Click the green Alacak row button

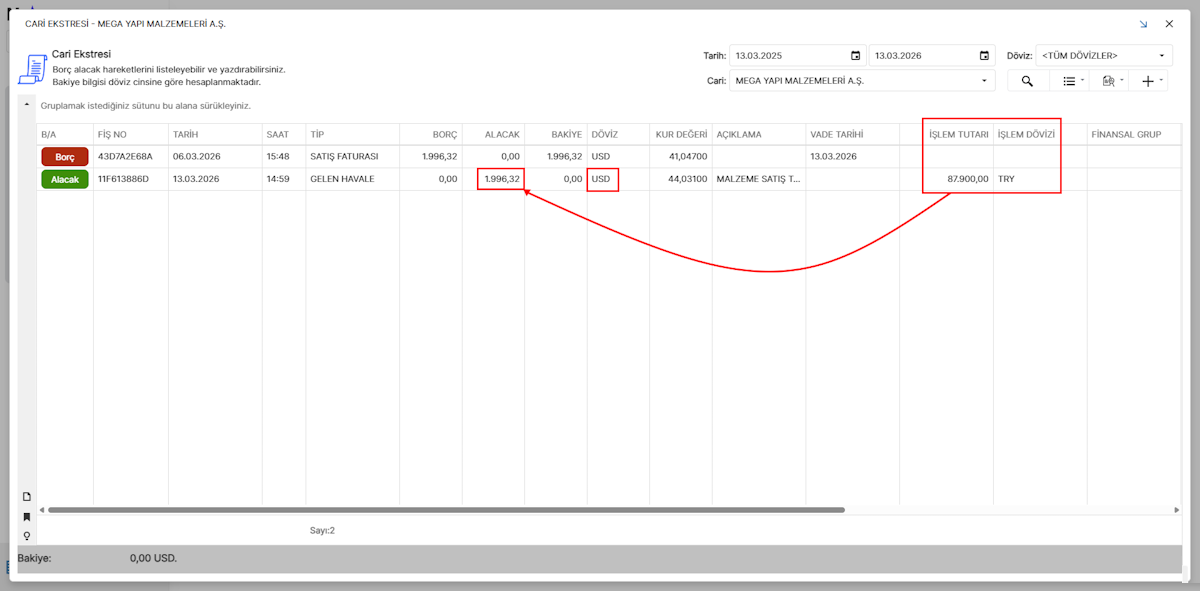click(65, 179)
